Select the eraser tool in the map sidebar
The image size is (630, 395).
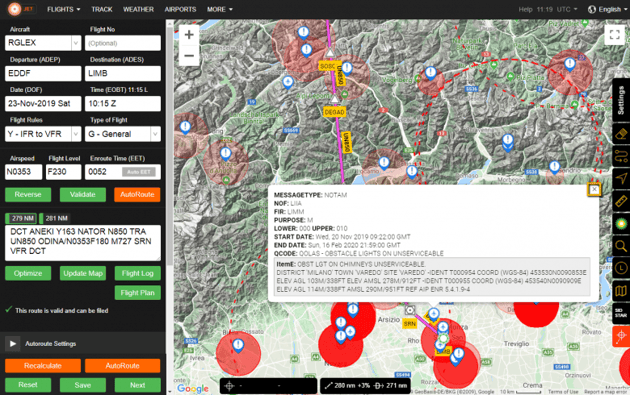pos(621,134)
